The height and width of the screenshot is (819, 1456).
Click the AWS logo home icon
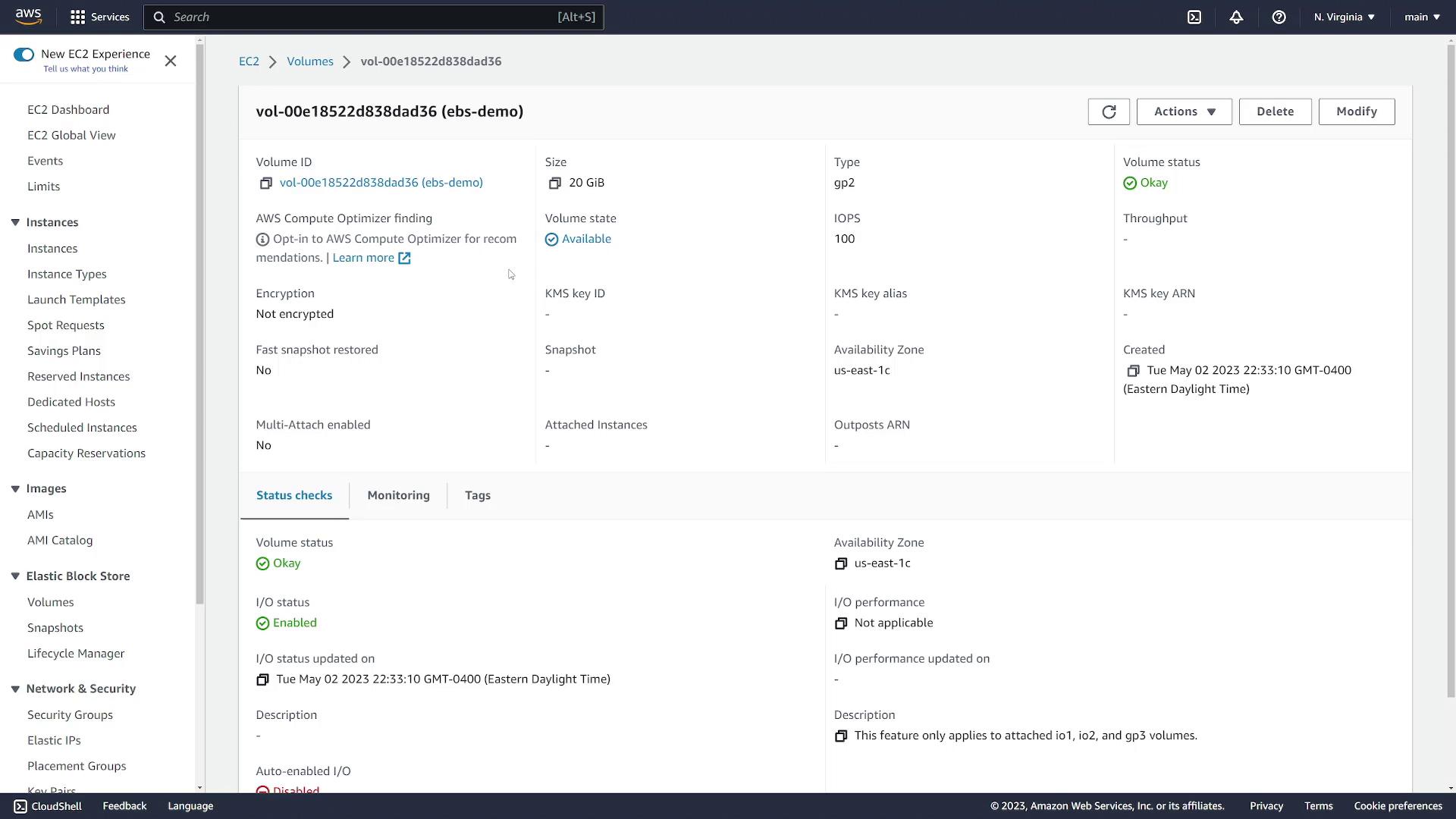click(28, 17)
